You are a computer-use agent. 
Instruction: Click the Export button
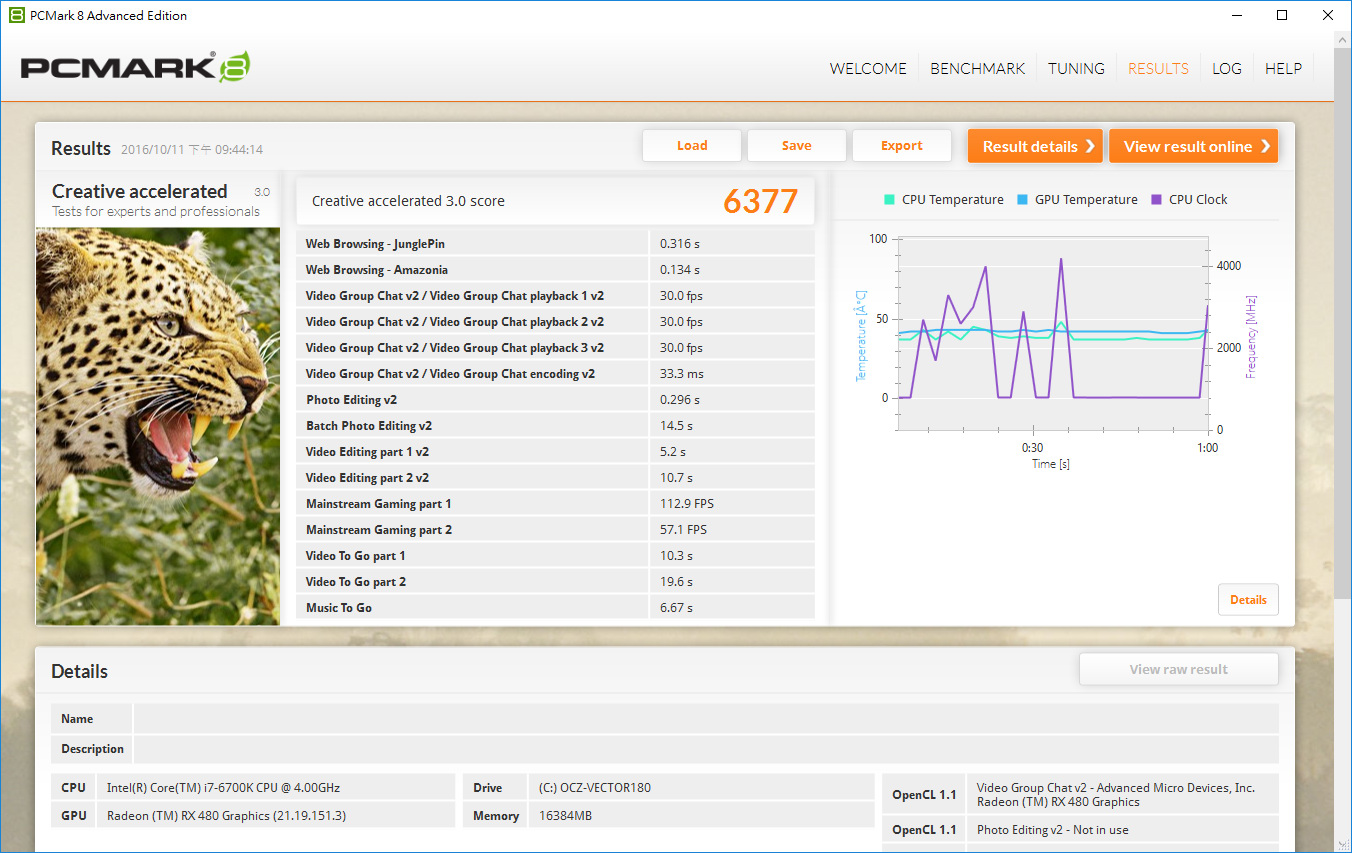[901, 146]
